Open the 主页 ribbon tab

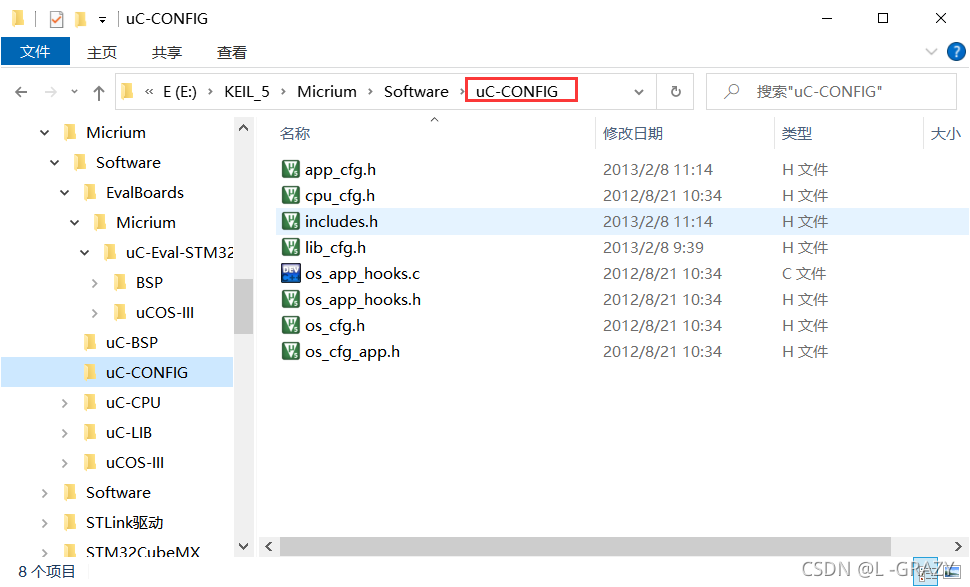(102, 53)
